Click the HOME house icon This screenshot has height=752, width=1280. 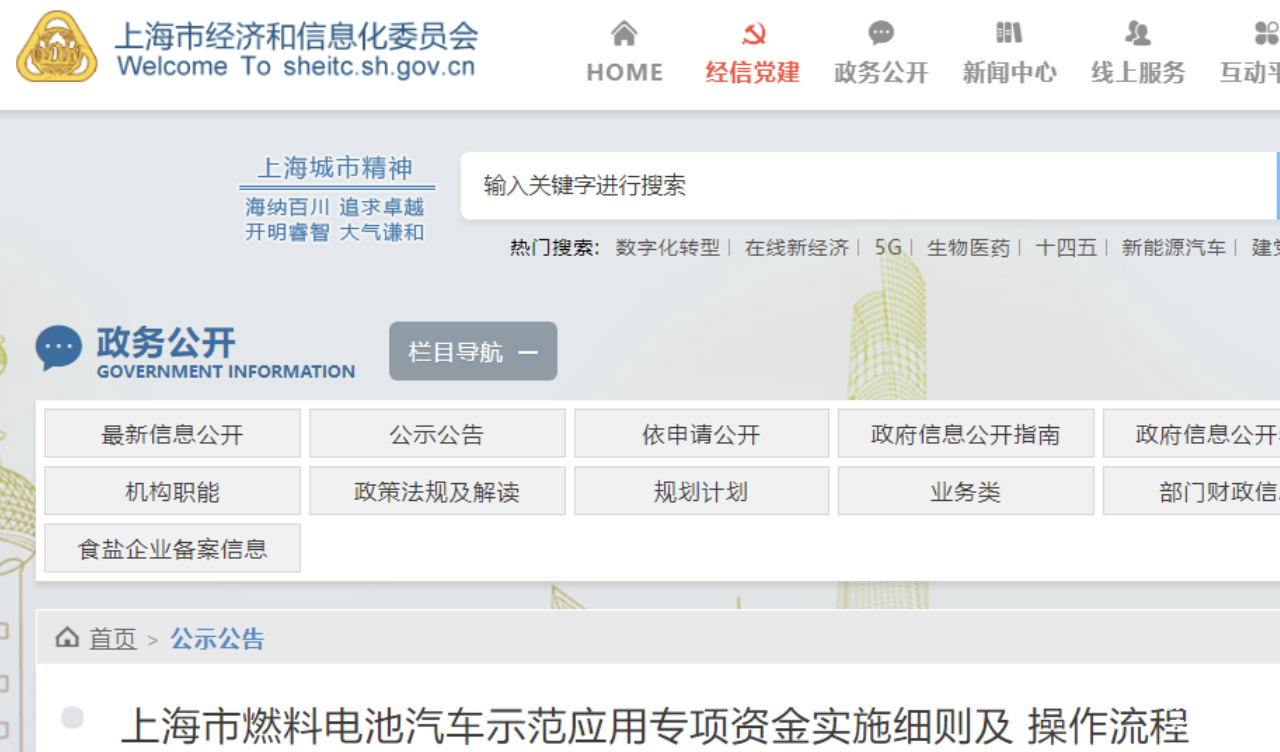pos(624,34)
